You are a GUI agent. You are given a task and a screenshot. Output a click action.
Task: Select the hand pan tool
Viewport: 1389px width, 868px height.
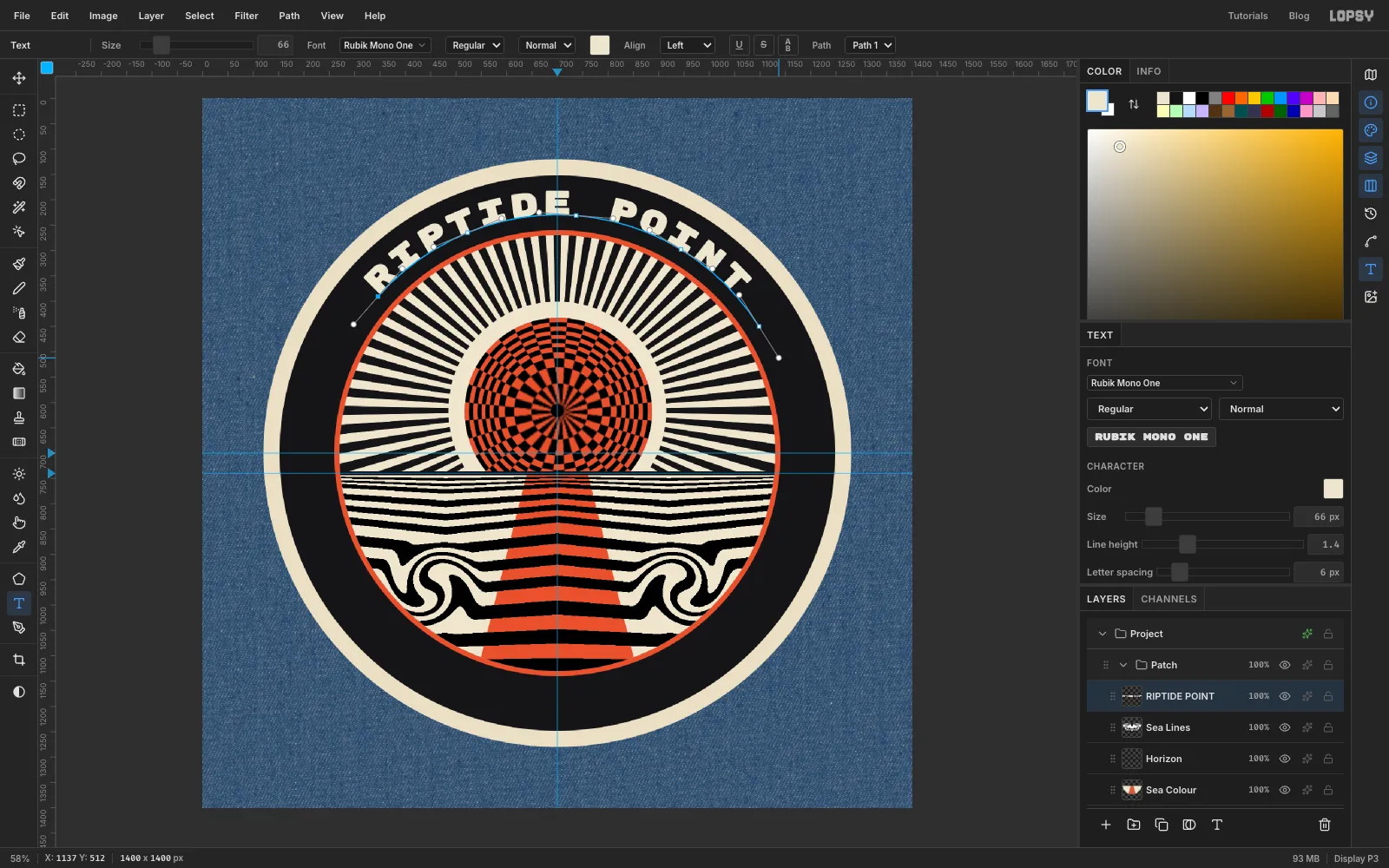tap(19, 523)
